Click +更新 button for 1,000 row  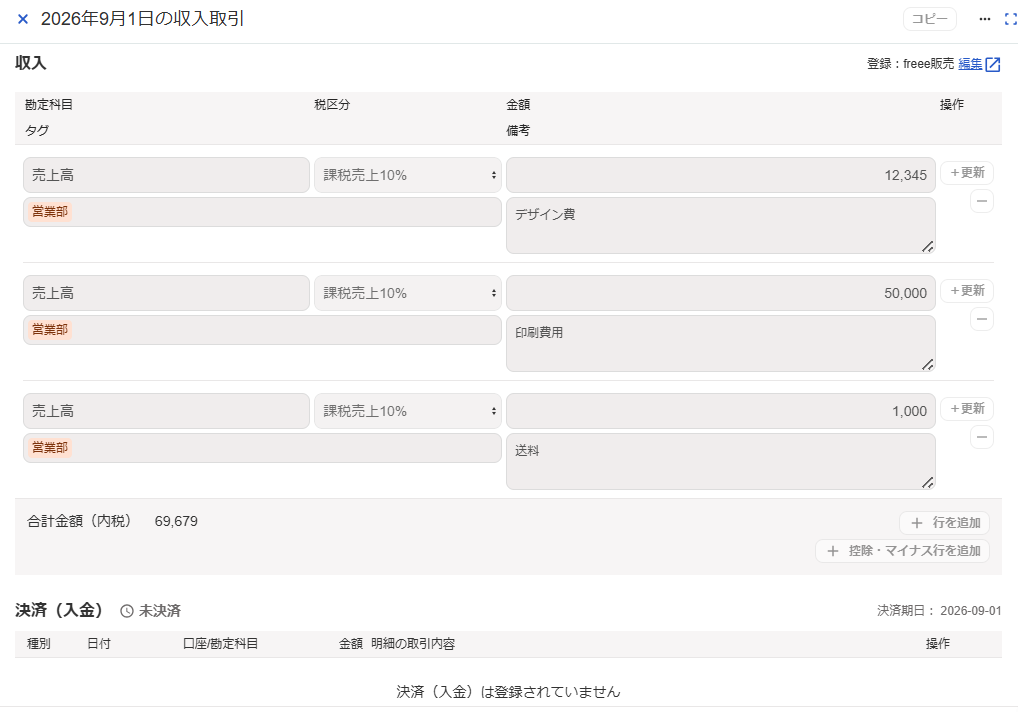(967, 409)
